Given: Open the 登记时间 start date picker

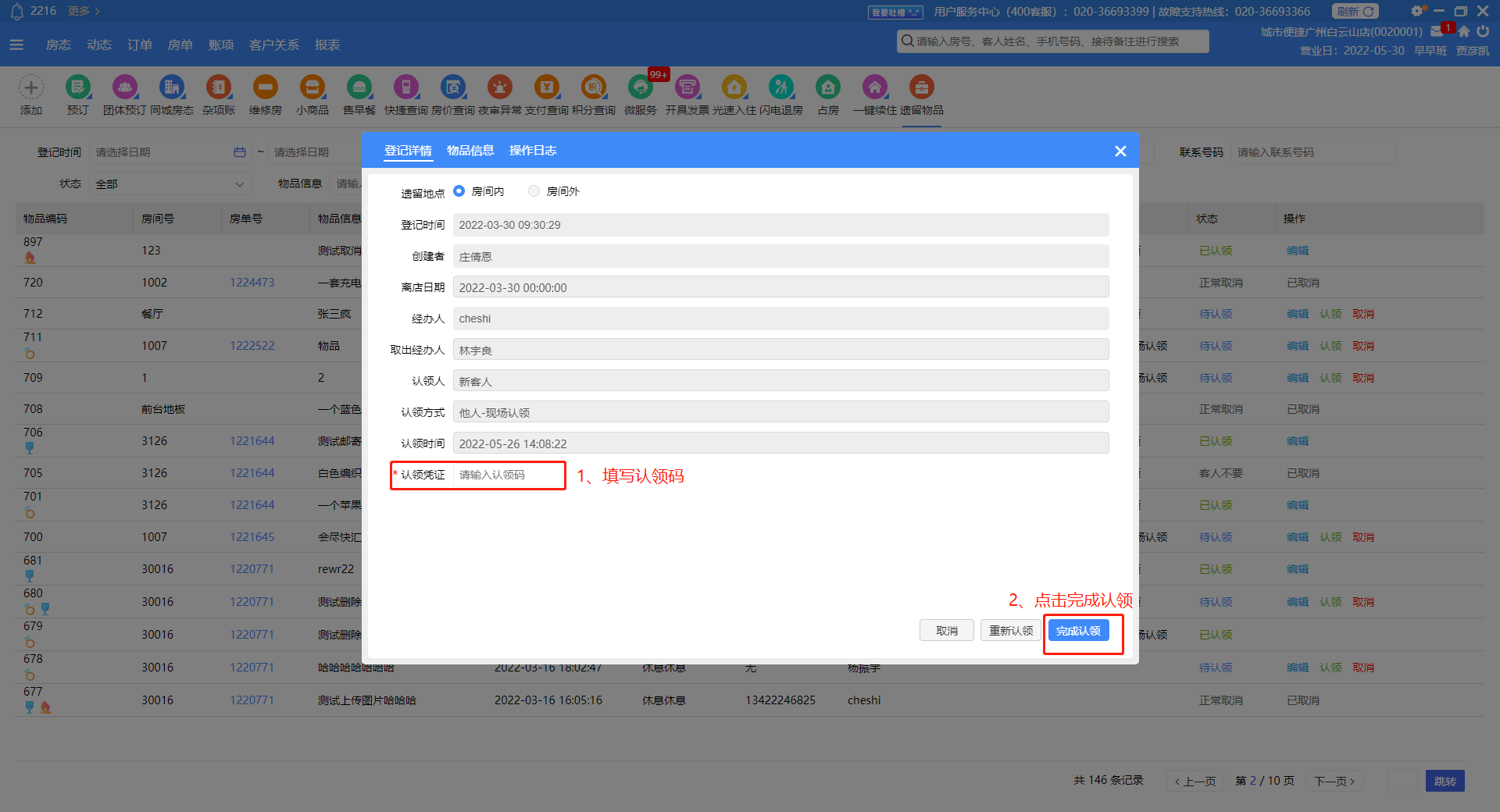Looking at the screenshot, I should pos(170,152).
